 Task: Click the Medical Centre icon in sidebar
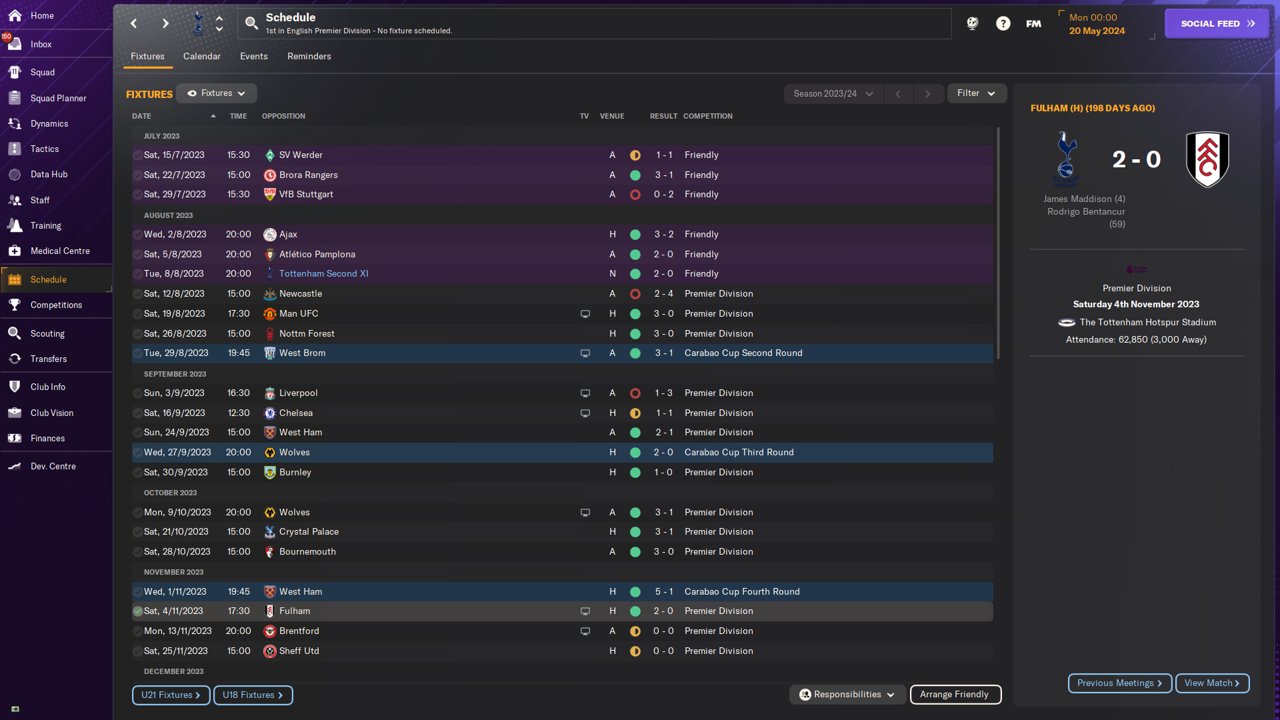15,251
